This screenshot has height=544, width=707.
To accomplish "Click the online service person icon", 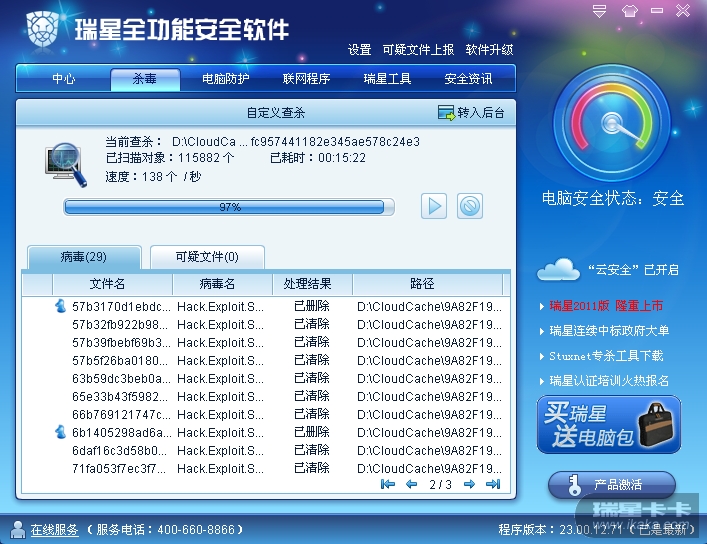I will [x=18, y=529].
